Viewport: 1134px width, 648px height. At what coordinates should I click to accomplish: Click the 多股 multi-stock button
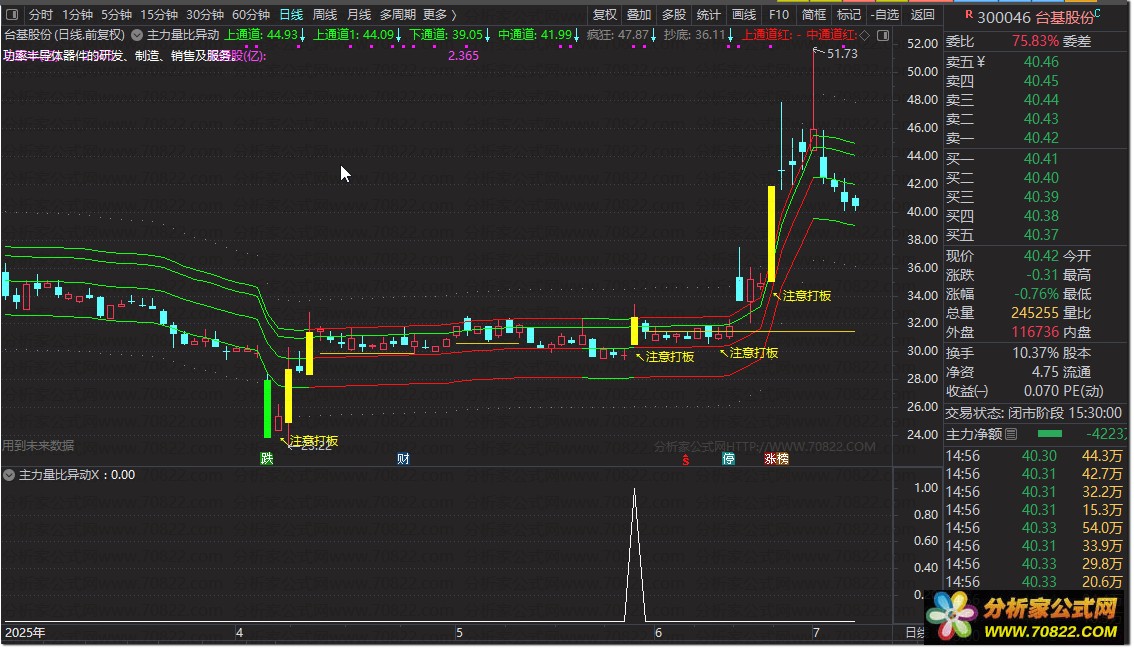(x=673, y=14)
